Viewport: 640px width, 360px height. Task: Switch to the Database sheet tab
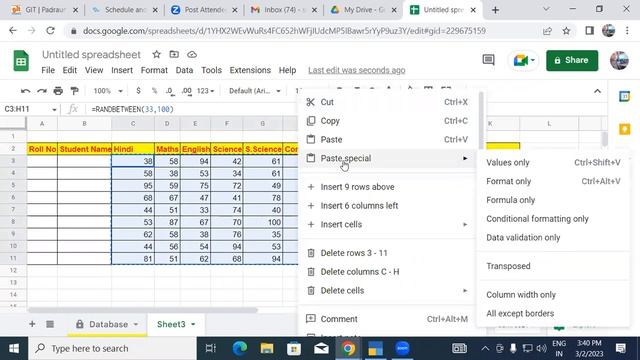107,324
